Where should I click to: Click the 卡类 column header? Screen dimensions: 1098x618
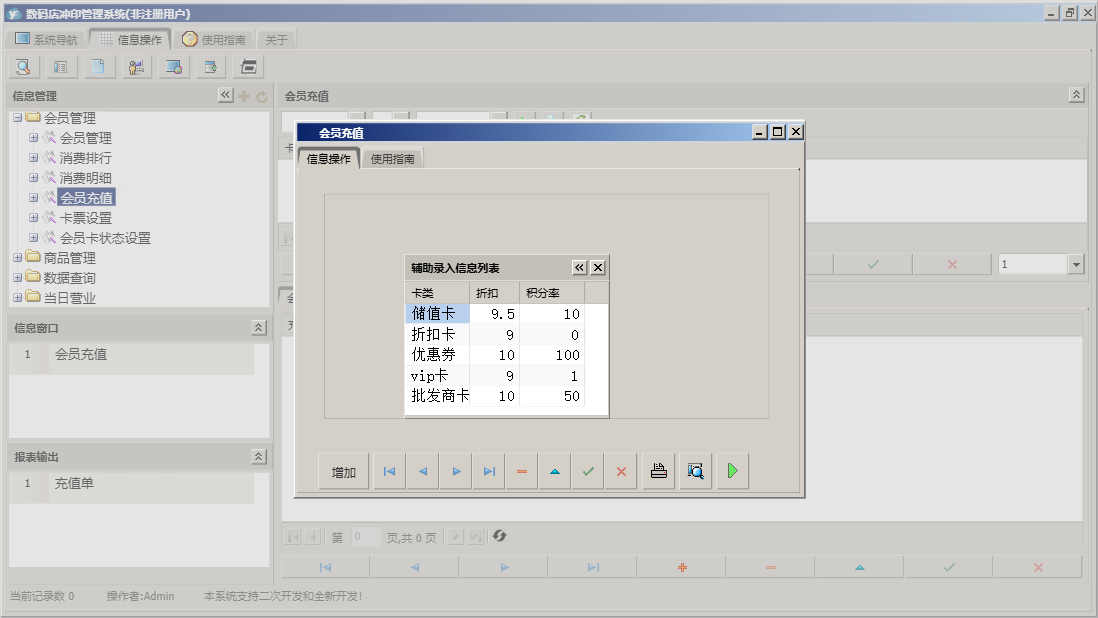click(x=438, y=293)
